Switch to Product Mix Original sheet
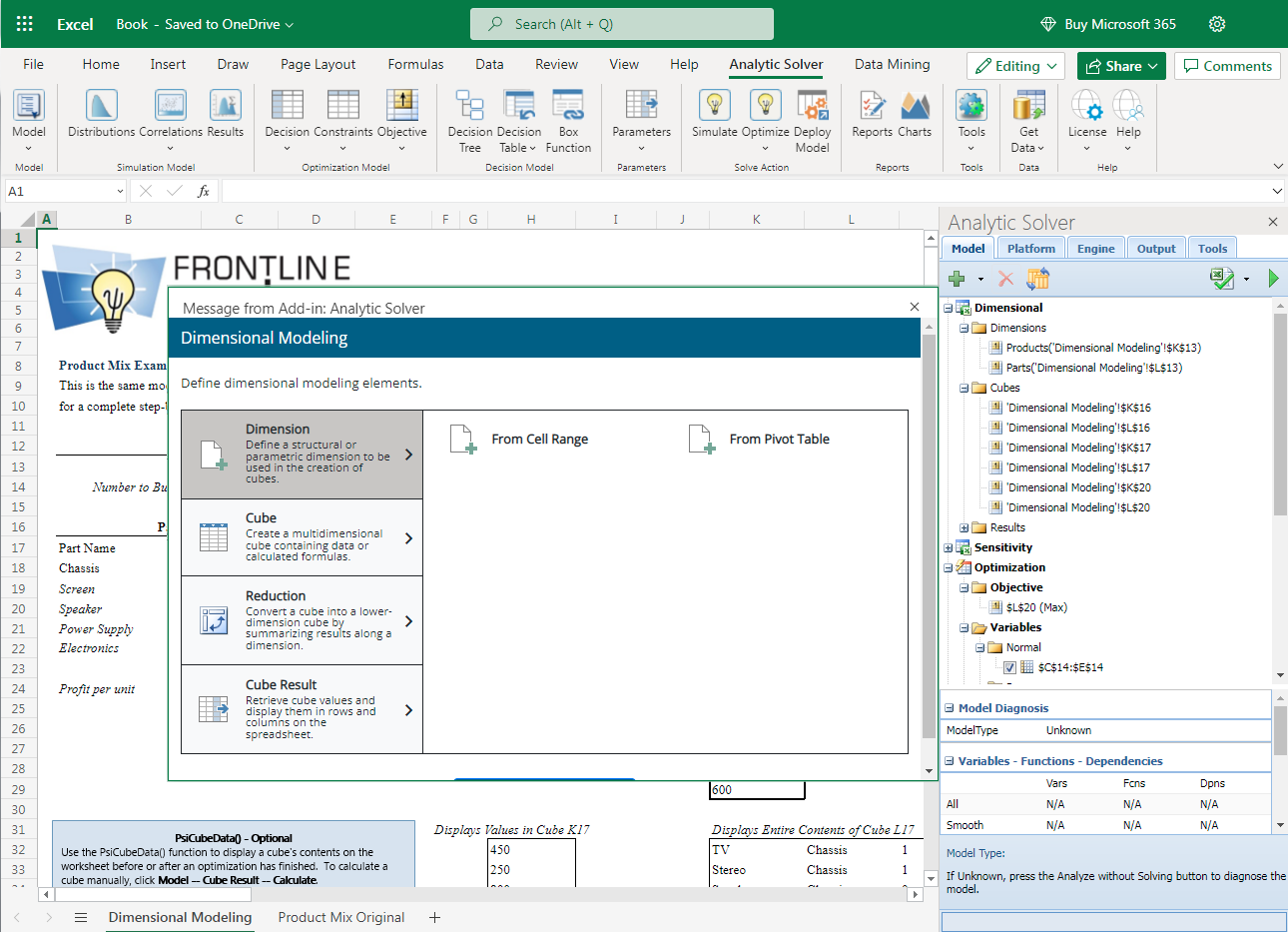Screen dimensions: 1288x932 point(341,917)
